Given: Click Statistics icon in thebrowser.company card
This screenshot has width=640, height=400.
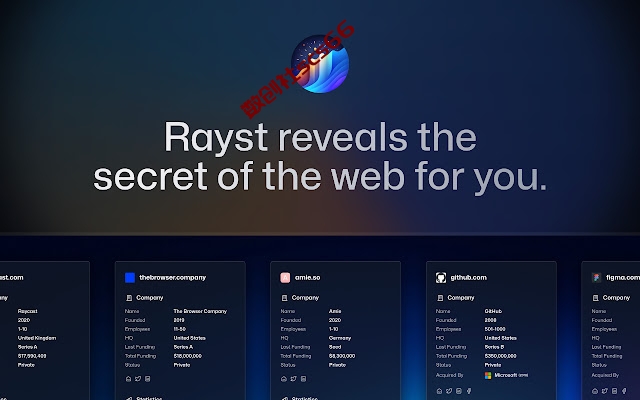Looking at the screenshot, I should (x=129, y=398).
